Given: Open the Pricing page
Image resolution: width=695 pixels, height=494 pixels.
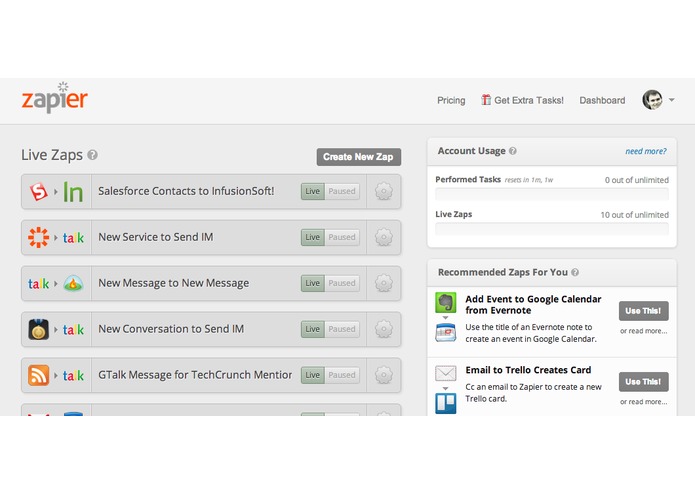Looking at the screenshot, I should click(451, 101).
